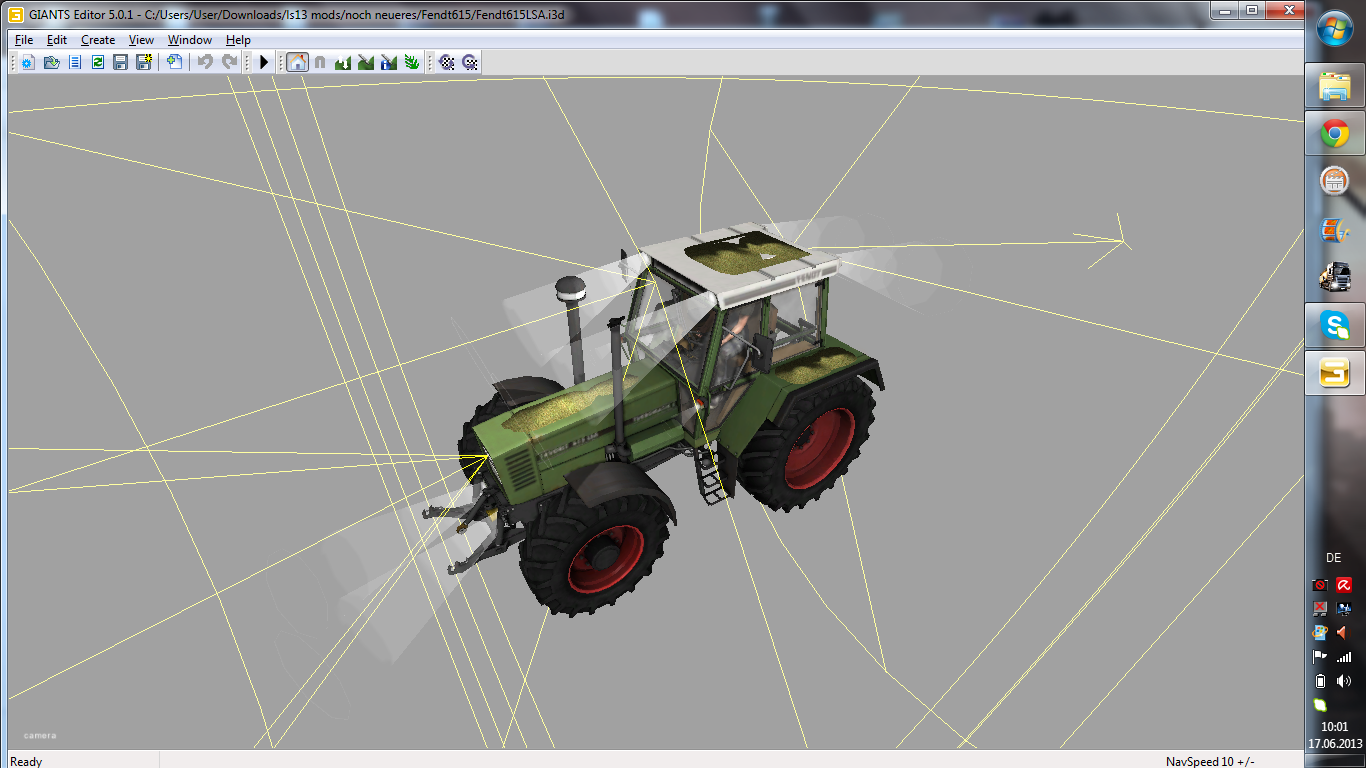Open the Edit menu
The image size is (1366, 768).
(x=57, y=40)
